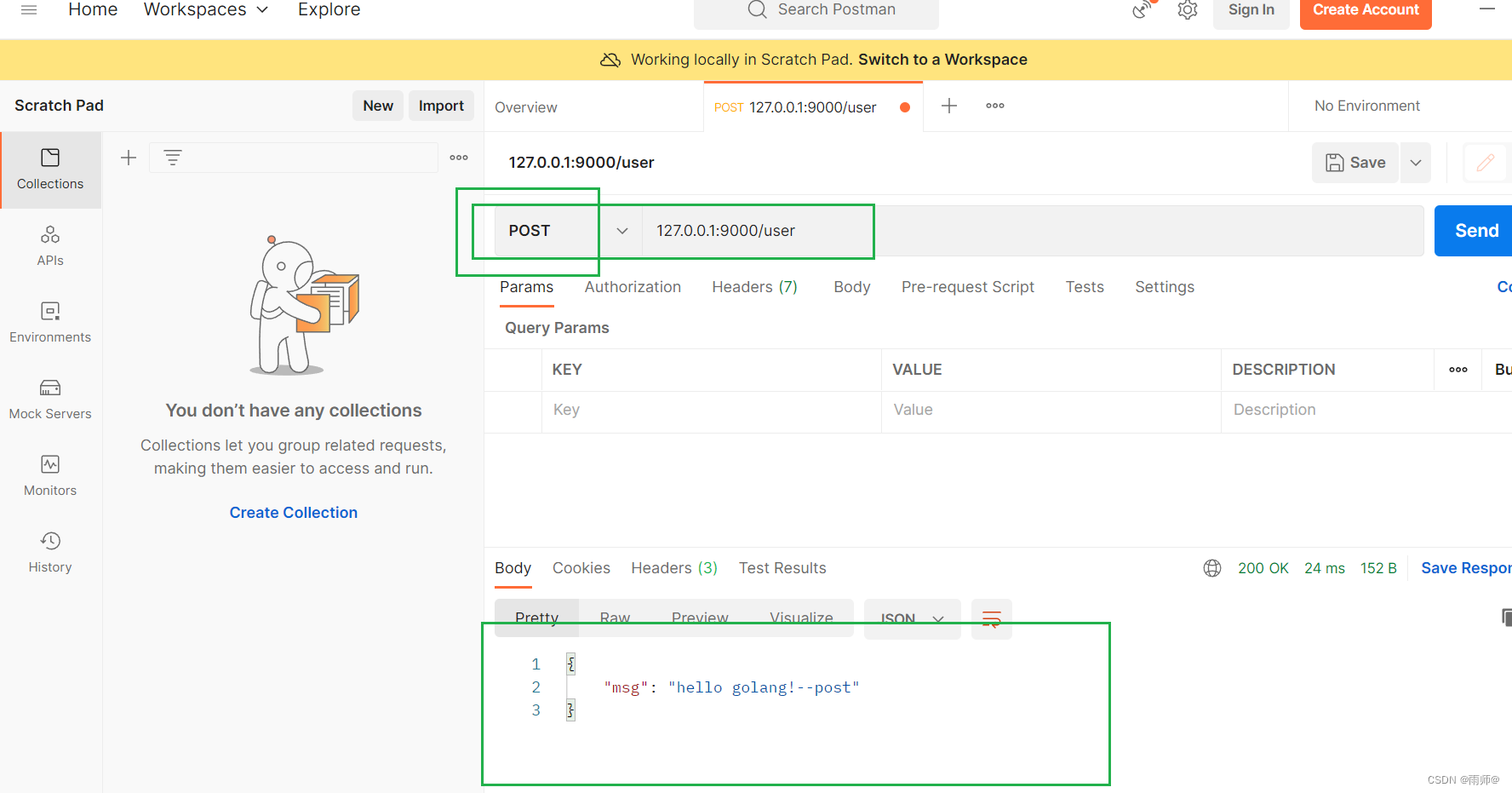The image size is (1512, 793).
Task: Open a new request tab with plus
Action: pos(949,106)
